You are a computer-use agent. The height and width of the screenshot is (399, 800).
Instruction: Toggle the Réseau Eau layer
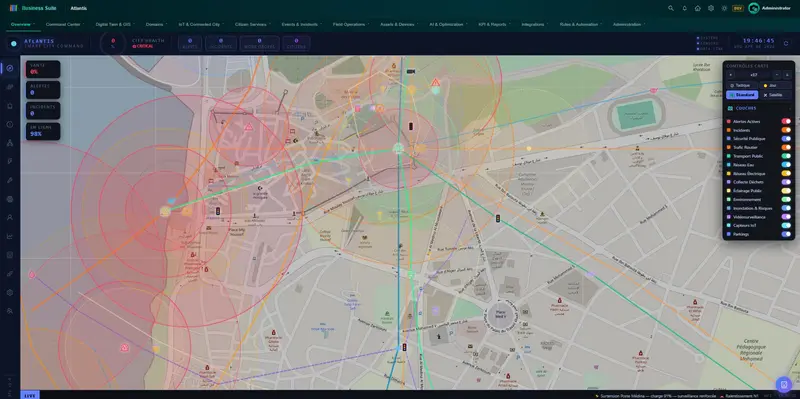pyautogui.click(x=786, y=165)
